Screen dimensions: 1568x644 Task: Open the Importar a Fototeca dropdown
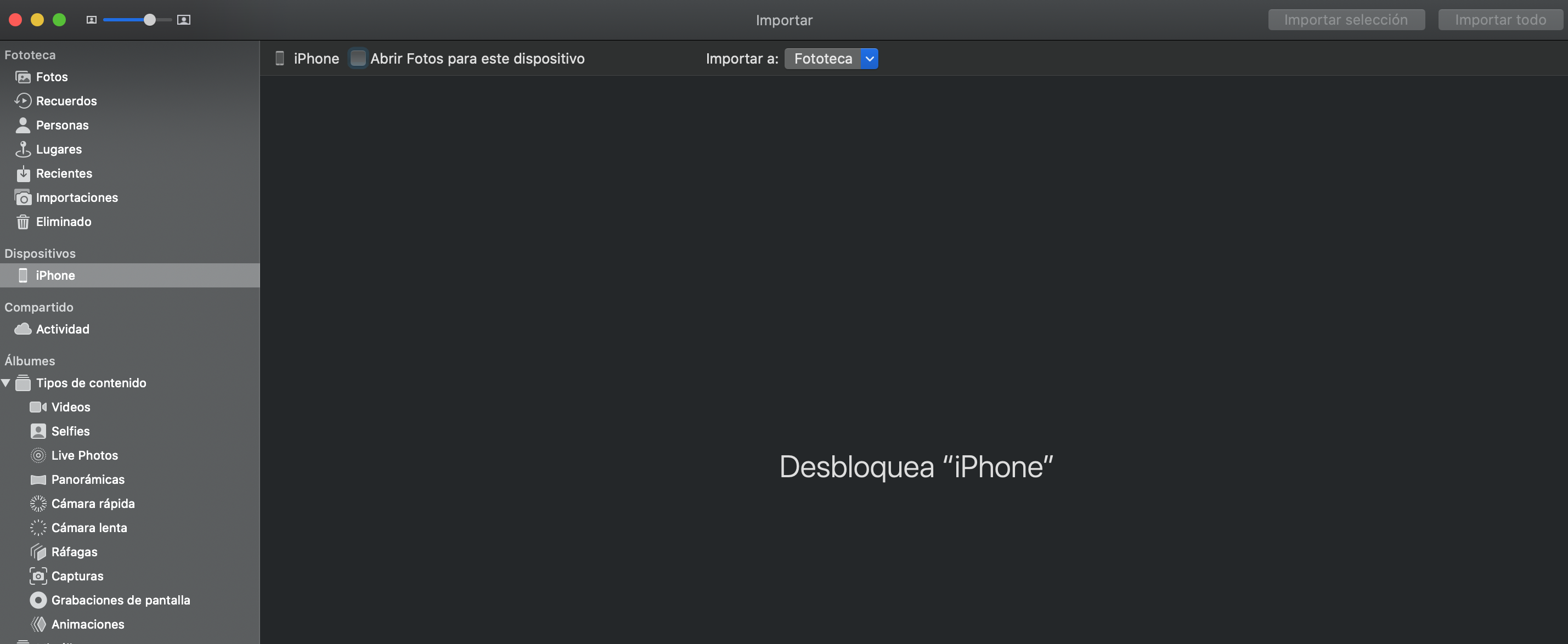click(x=831, y=59)
